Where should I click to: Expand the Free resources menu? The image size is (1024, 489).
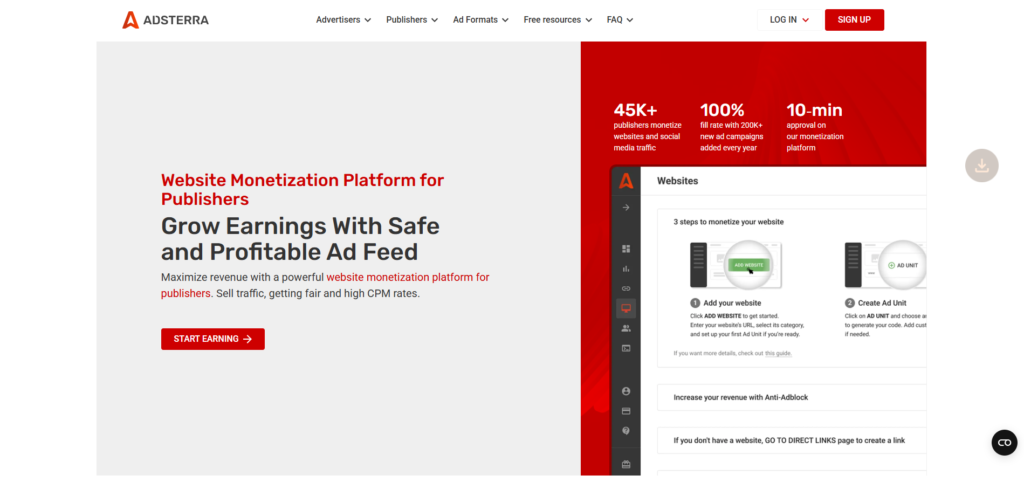point(558,20)
